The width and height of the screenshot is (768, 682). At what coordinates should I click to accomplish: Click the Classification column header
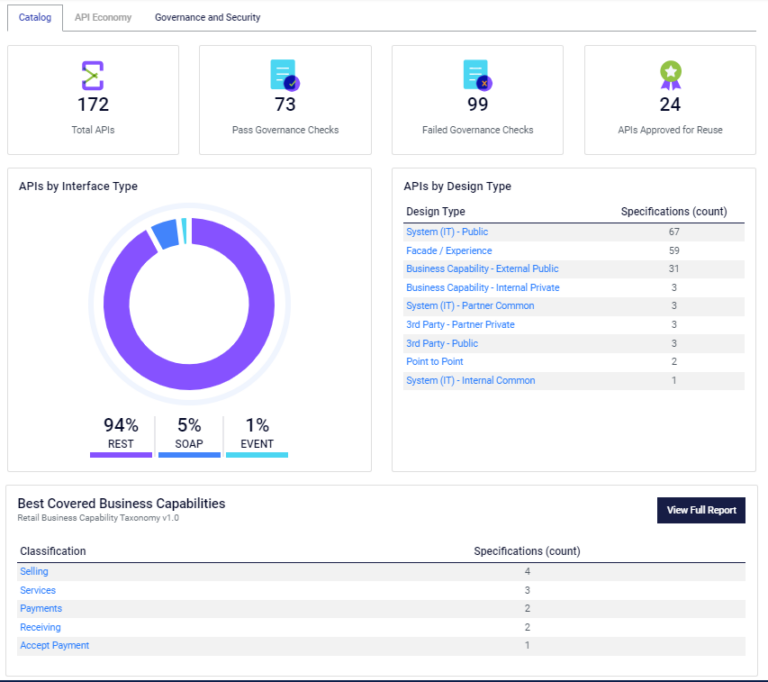click(x=52, y=551)
